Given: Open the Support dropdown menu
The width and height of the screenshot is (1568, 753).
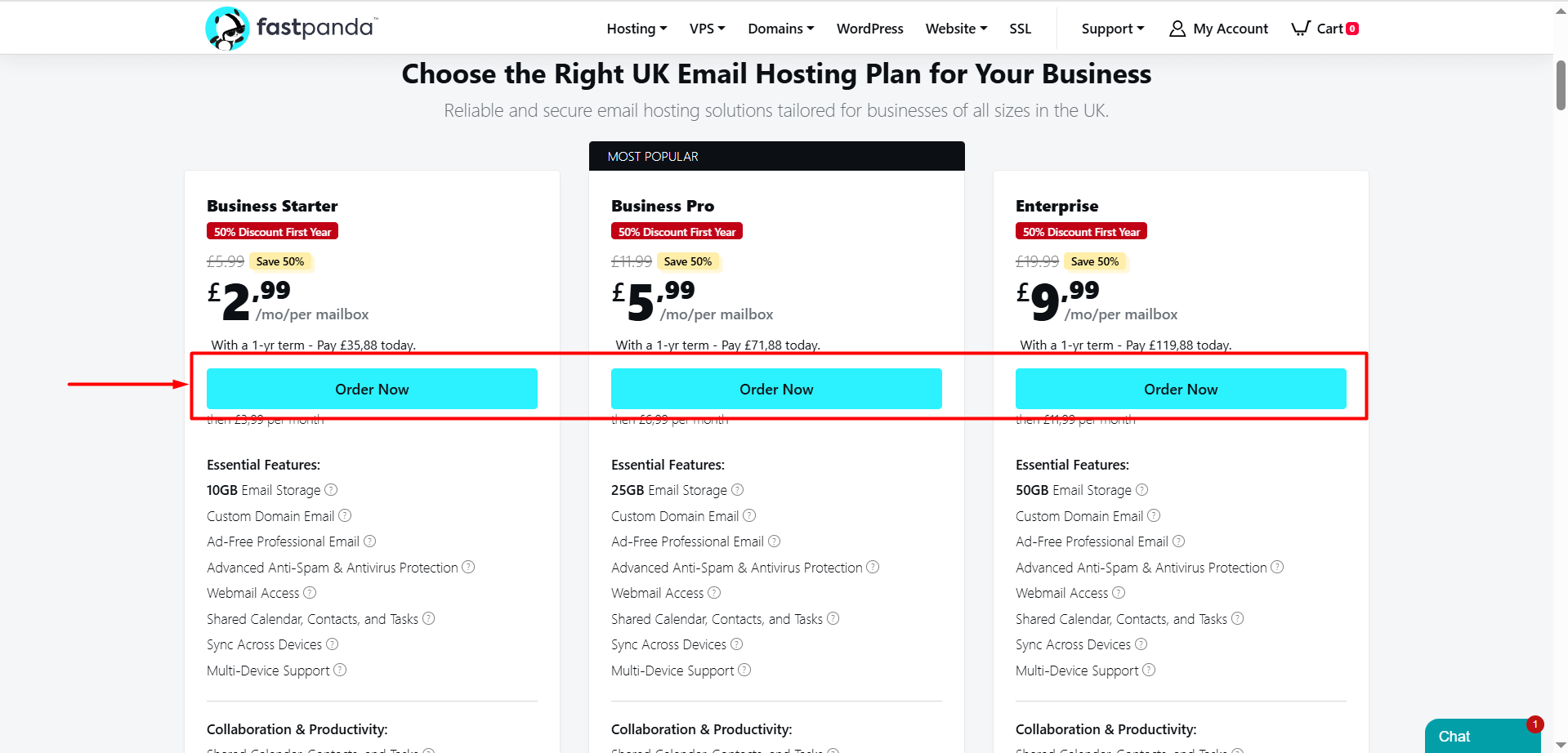Looking at the screenshot, I should click(x=1112, y=29).
